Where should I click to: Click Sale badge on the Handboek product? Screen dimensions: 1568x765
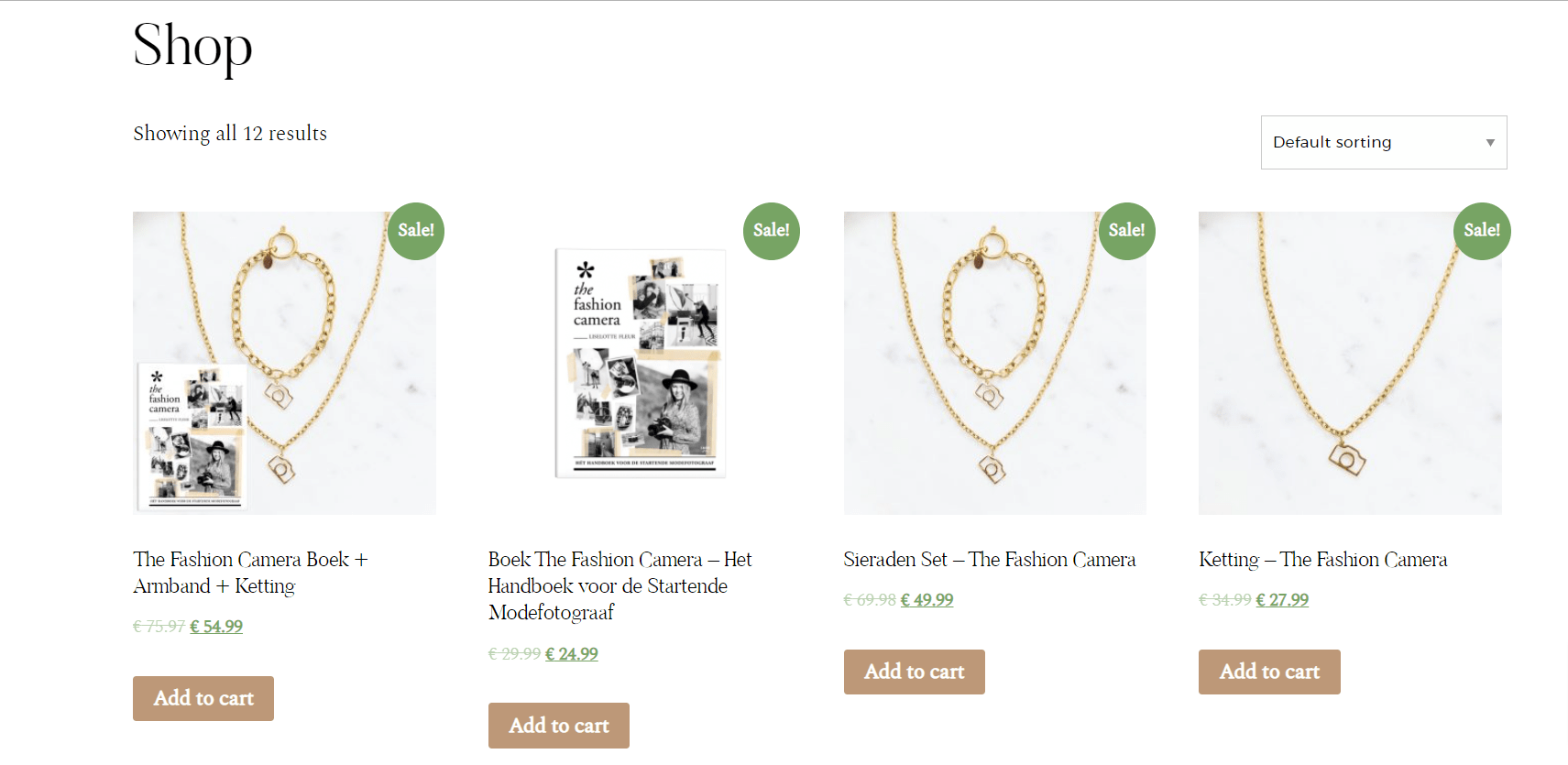click(771, 231)
